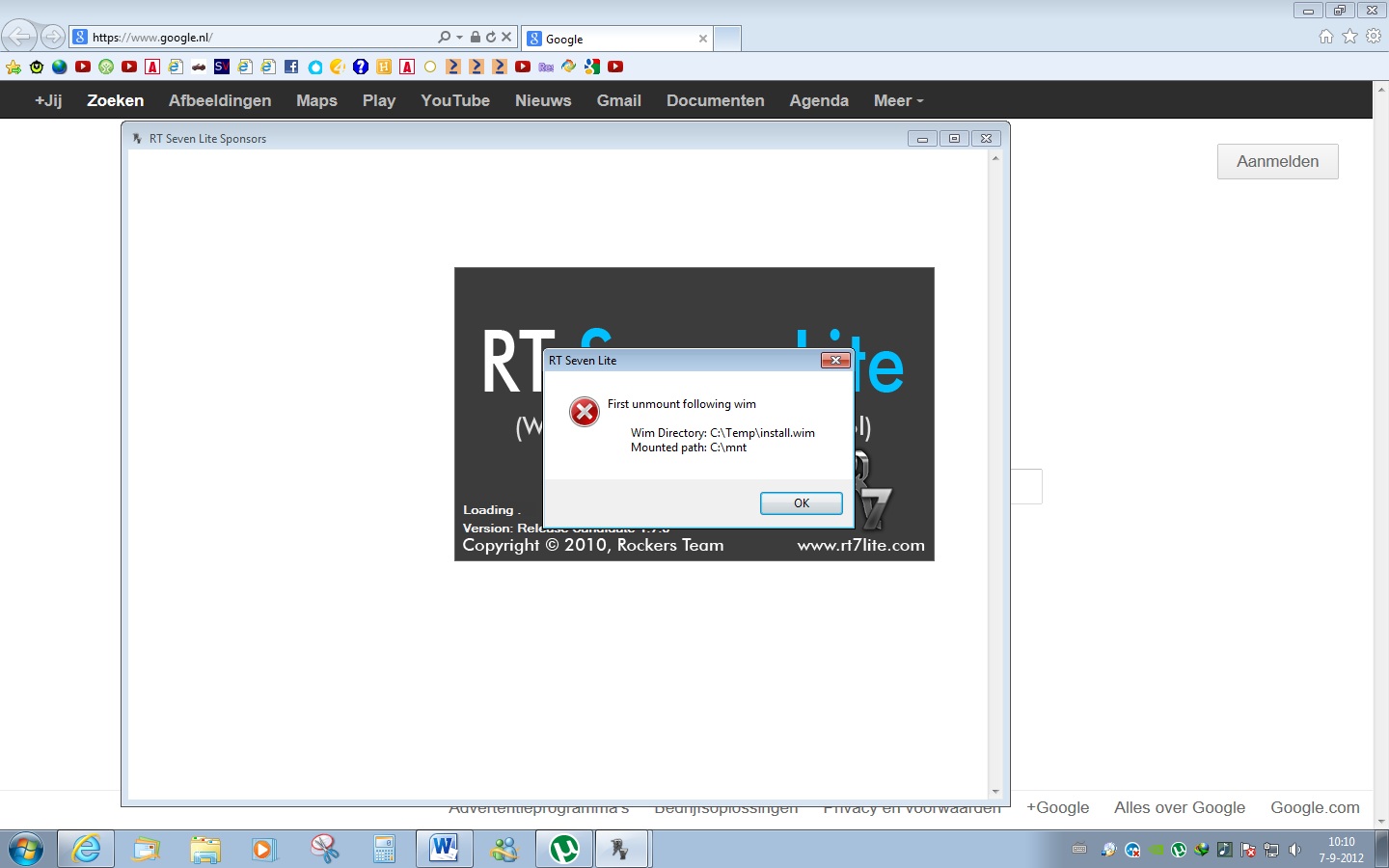Open Calculator from the taskbar
This screenshot has height=868, width=1389.
coord(384,850)
